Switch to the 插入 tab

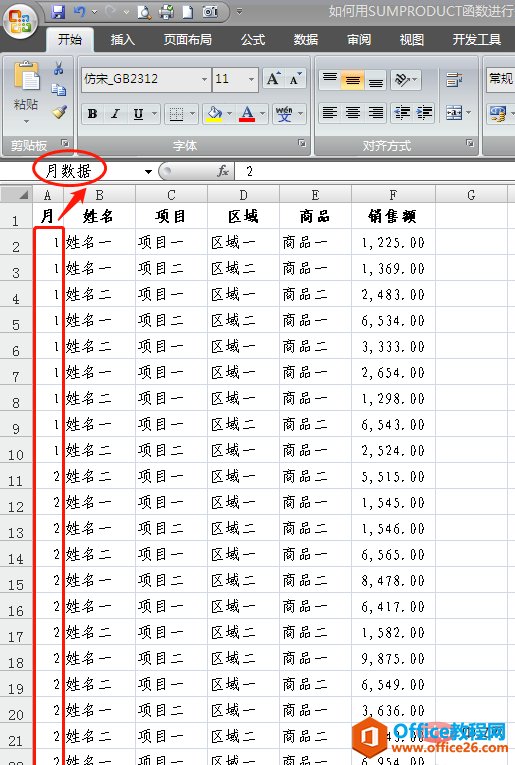(x=122, y=40)
